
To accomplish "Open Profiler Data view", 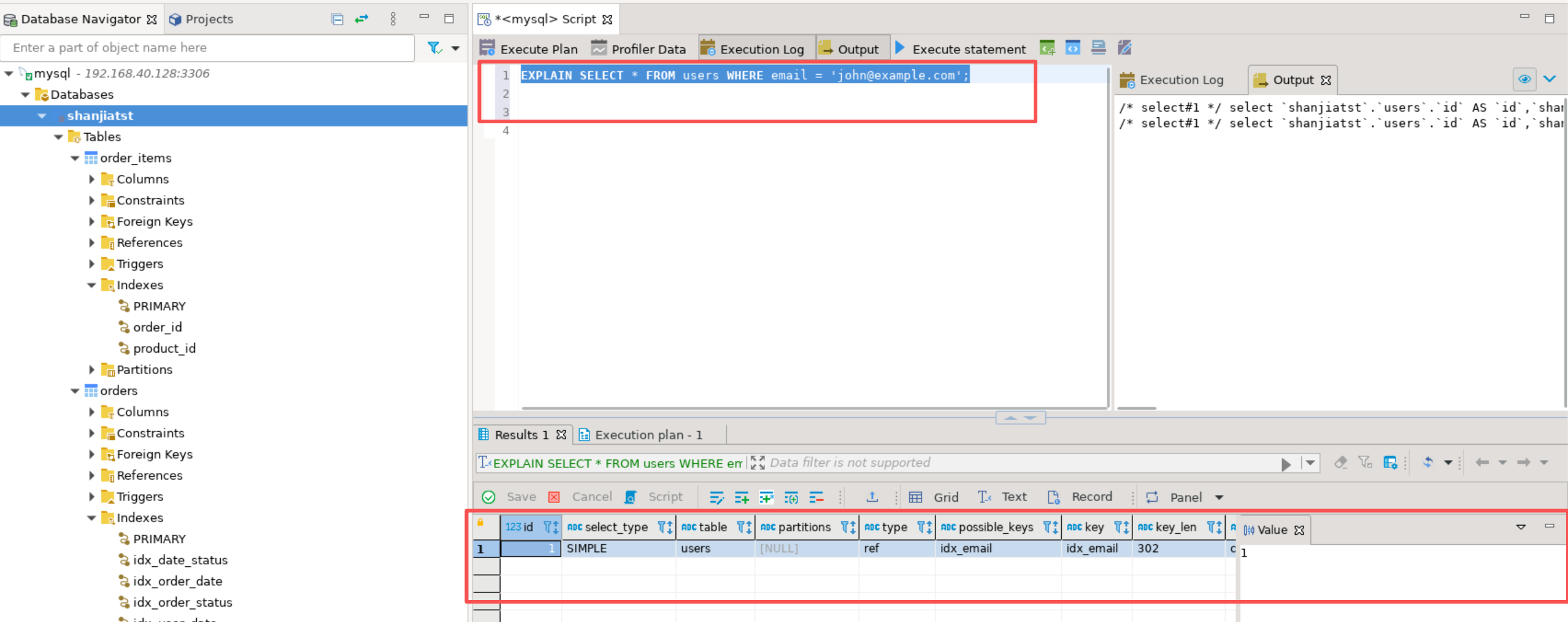I will click(638, 48).
